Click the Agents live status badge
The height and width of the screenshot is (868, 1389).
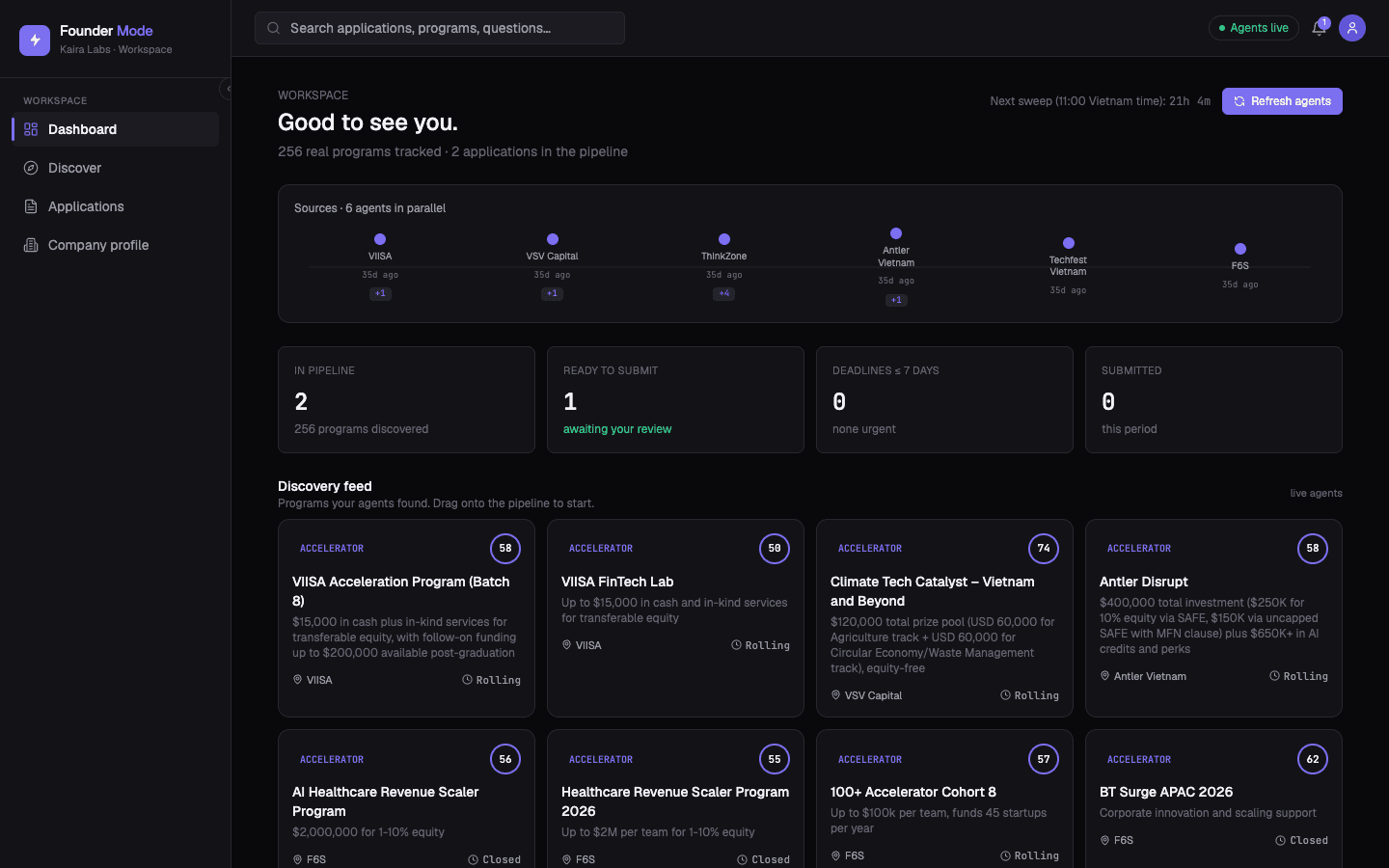(1254, 28)
